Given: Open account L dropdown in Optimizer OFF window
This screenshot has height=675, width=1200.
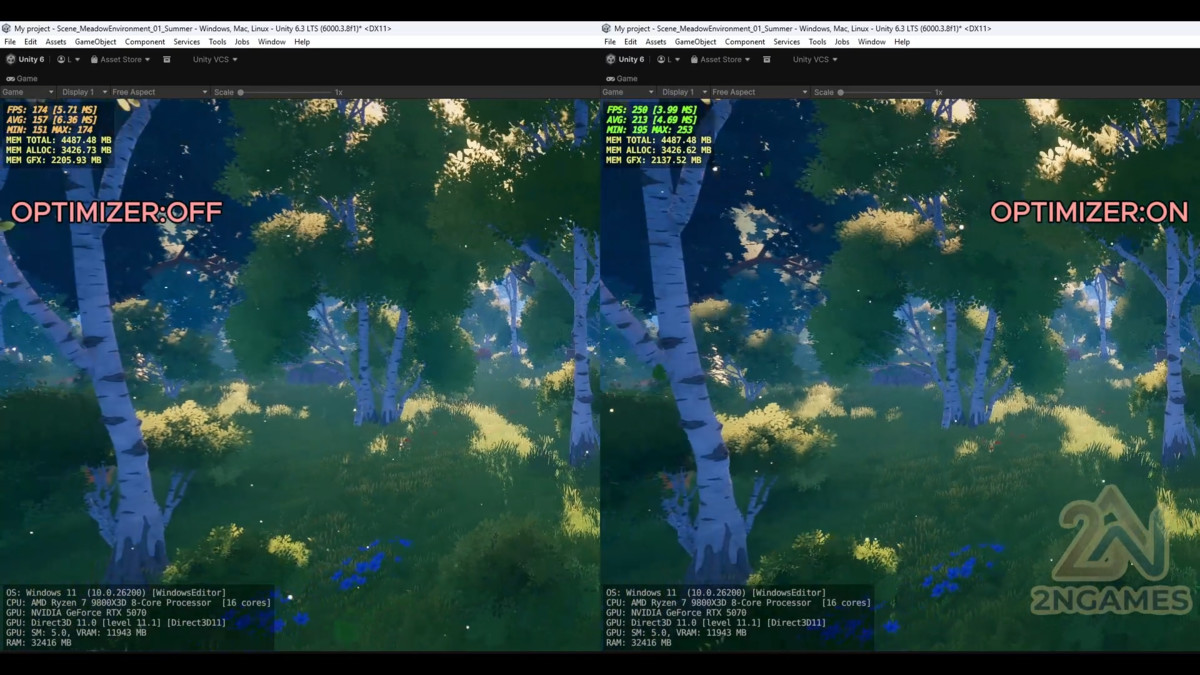Looking at the screenshot, I should (x=68, y=60).
